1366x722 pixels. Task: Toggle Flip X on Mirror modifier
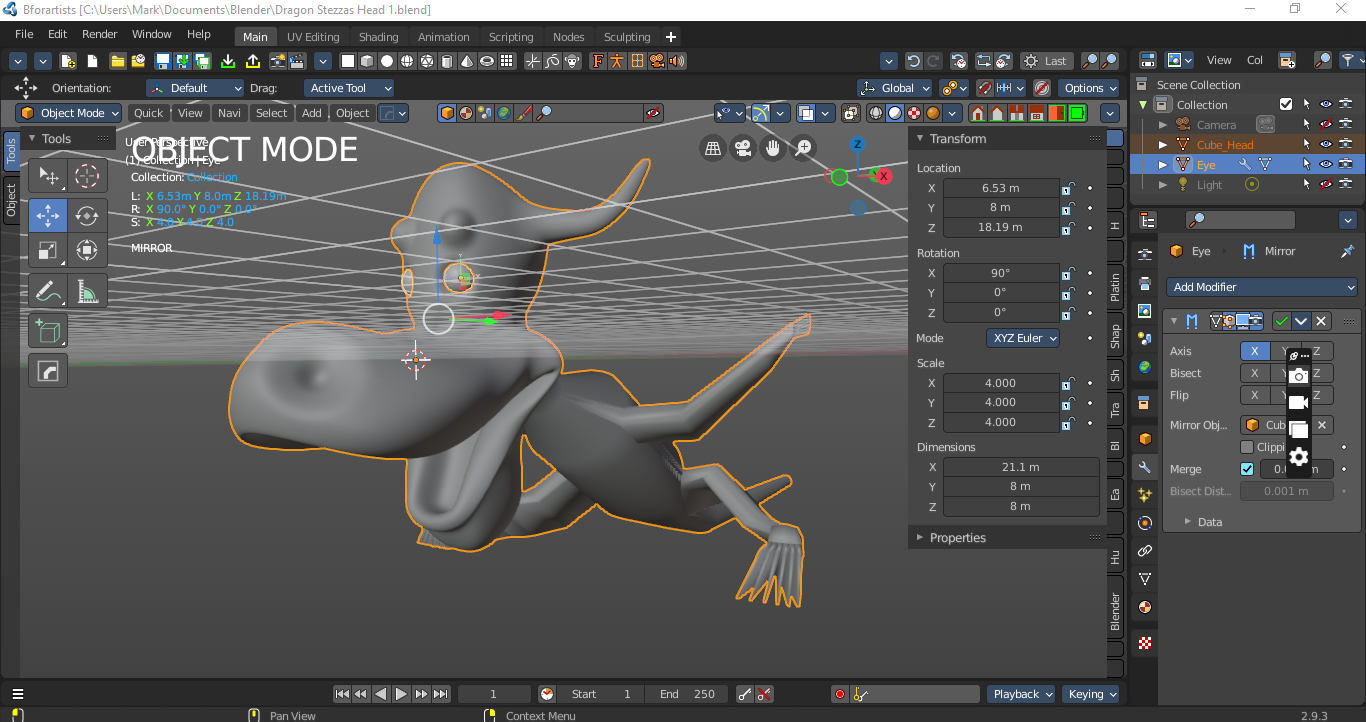[1255, 395]
